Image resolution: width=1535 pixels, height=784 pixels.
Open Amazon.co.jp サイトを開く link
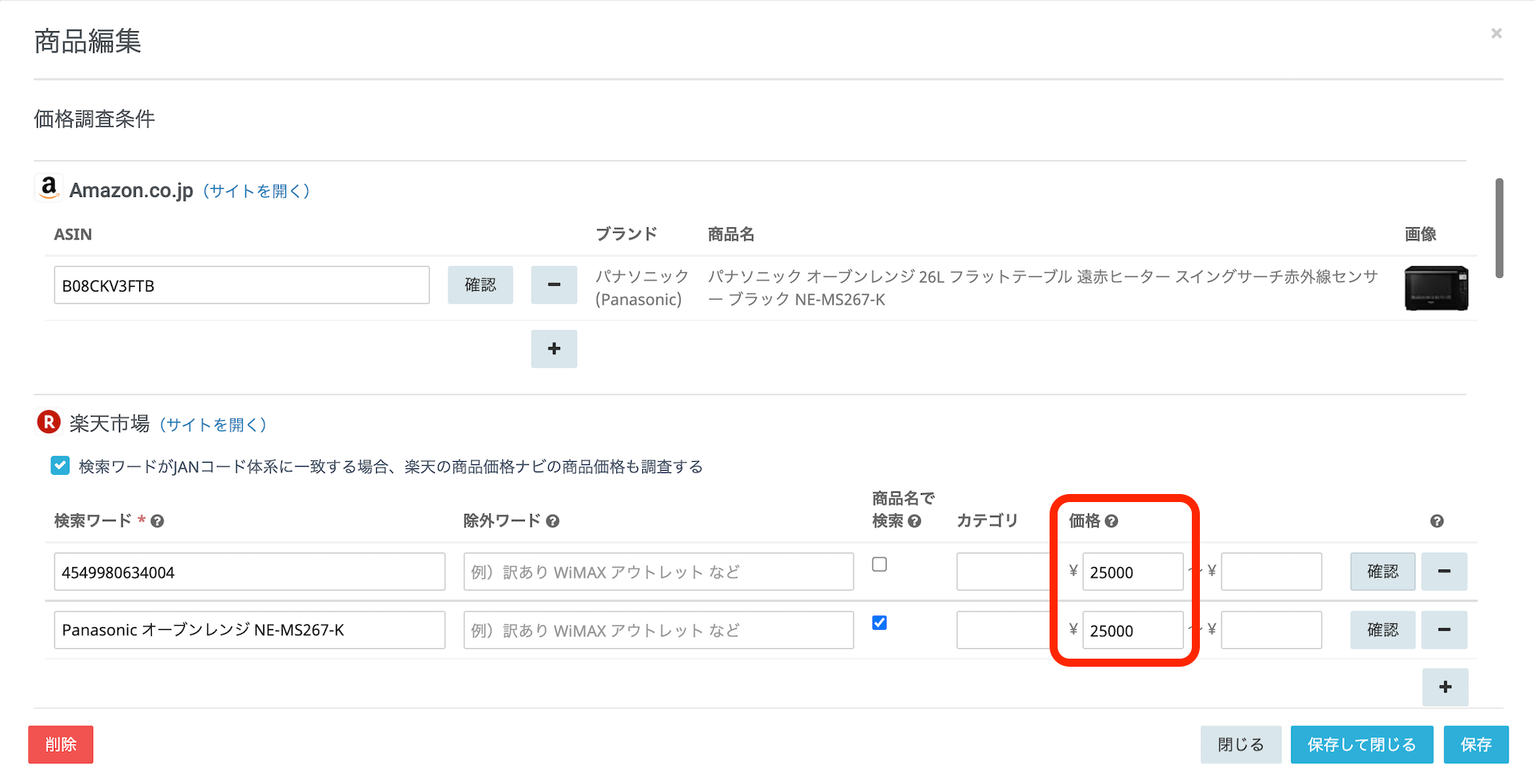[256, 191]
